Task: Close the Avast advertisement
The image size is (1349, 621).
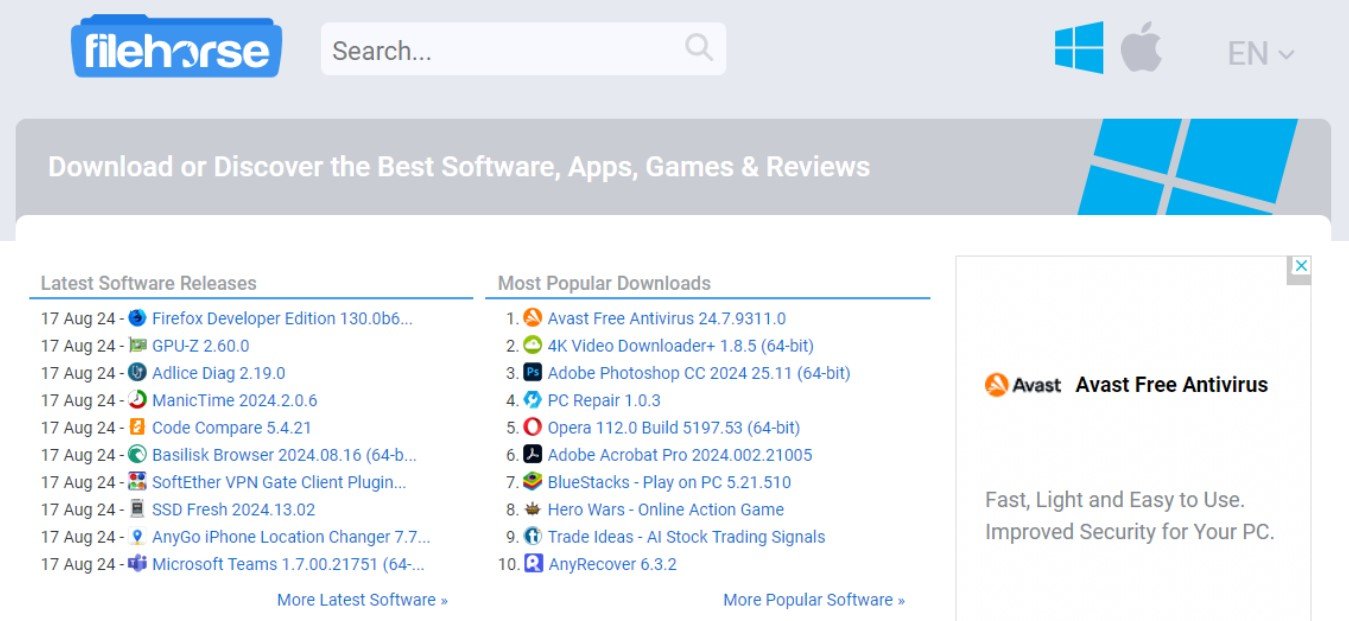Action: [x=1300, y=266]
